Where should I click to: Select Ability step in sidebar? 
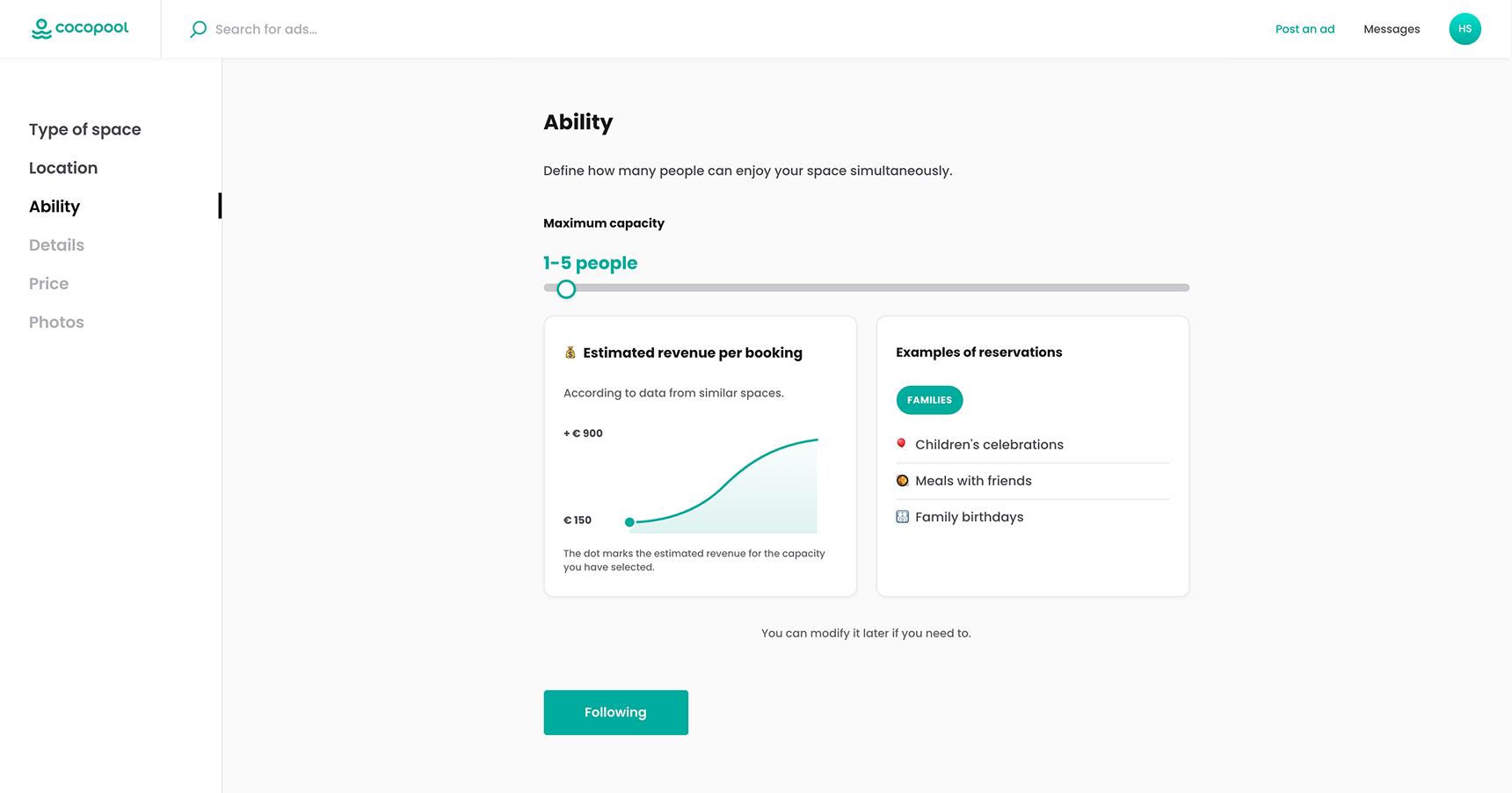[55, 207]
